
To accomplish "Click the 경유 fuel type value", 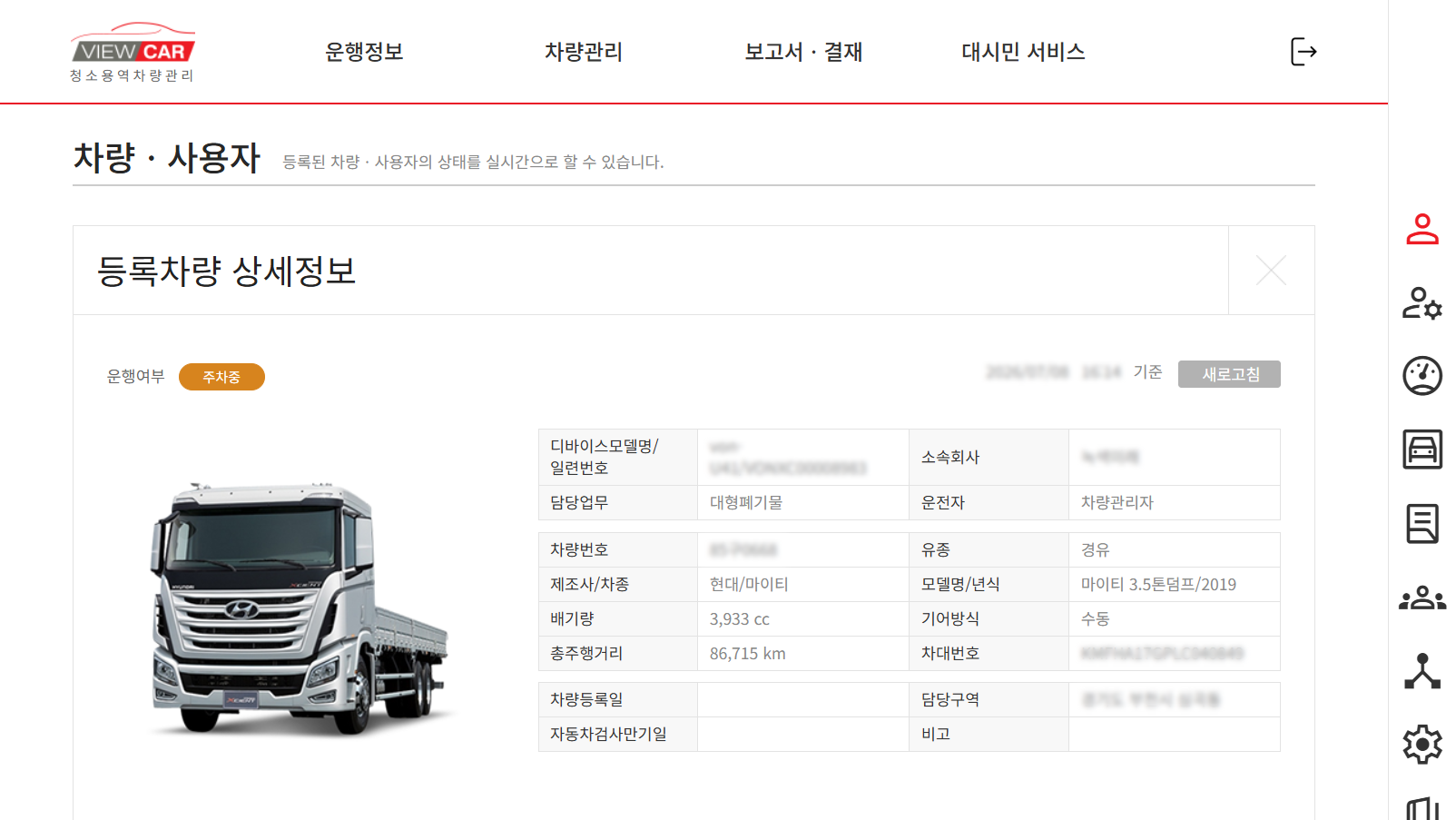I will coord(1095,550).
